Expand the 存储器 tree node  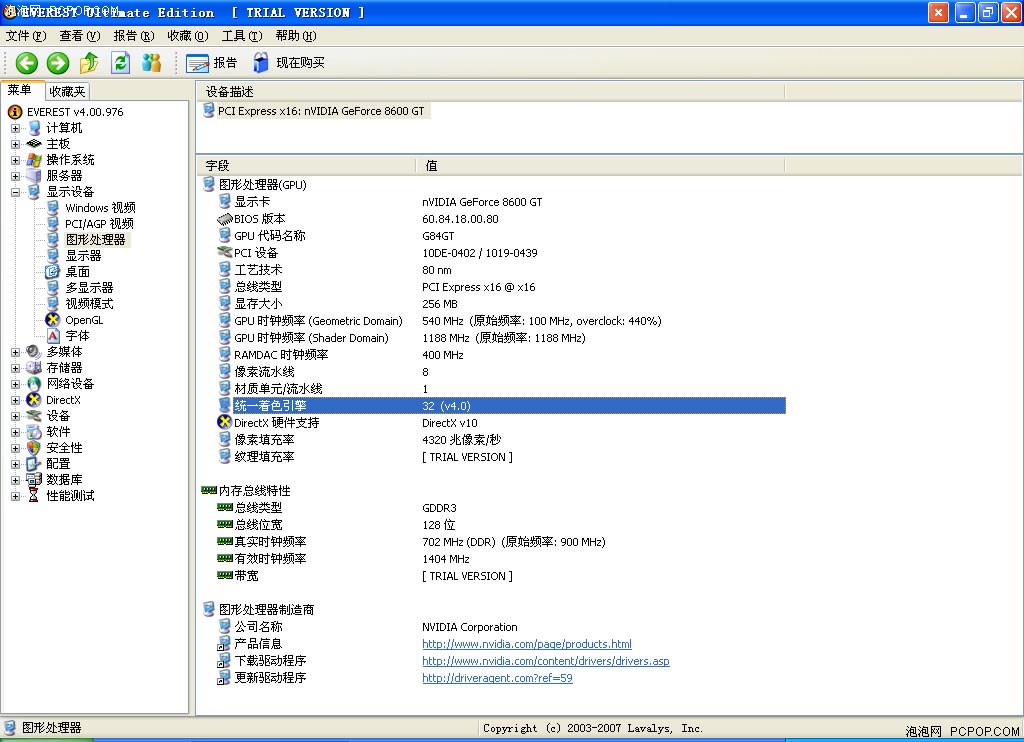click(16, 368)
